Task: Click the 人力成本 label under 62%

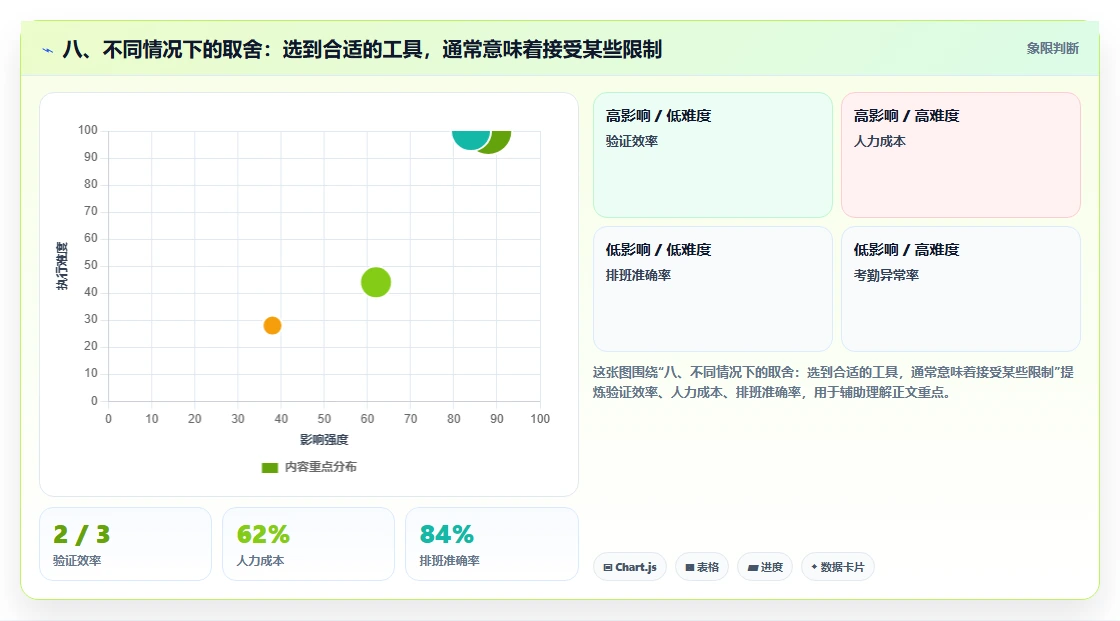Action: (260, 561)
